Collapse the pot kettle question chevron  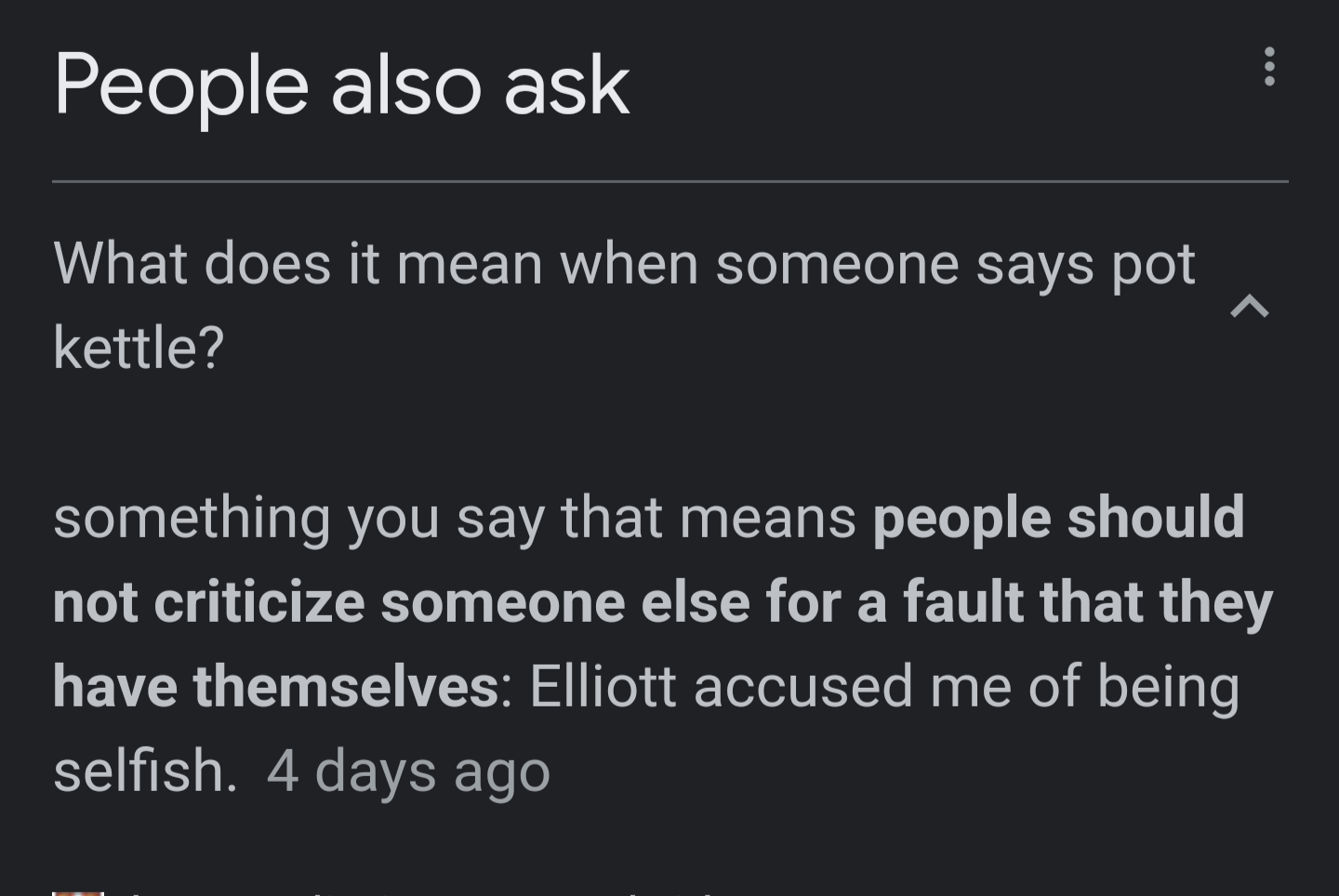coord(1249,306)
